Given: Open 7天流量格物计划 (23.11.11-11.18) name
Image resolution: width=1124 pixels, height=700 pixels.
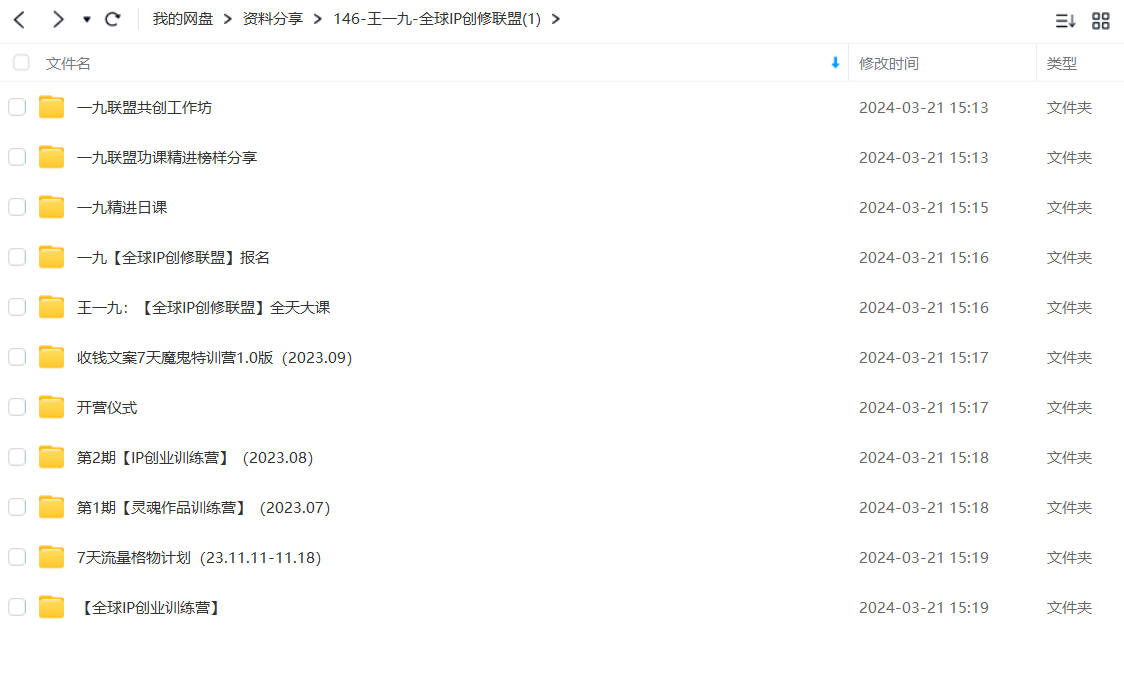Looking at the screenshot, I should tap(199, 558).
